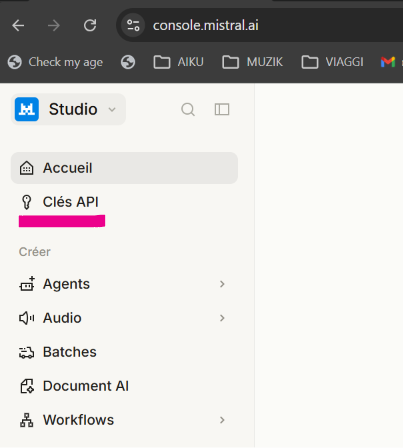Image resolution: width=403 pixels, height=448 pixels.
Task: Open search with the magnifier icon
Action: pos(188,109)
